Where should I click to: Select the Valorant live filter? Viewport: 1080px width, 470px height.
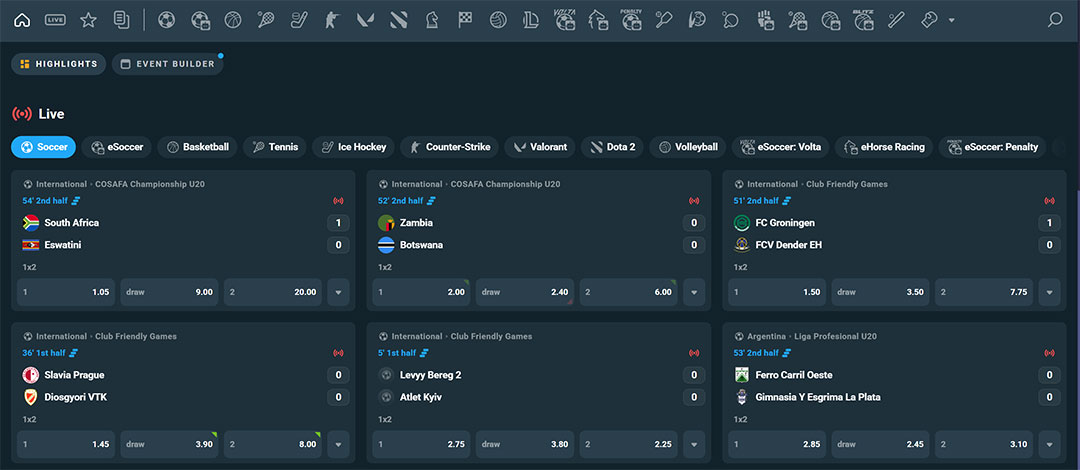(539, 147)
